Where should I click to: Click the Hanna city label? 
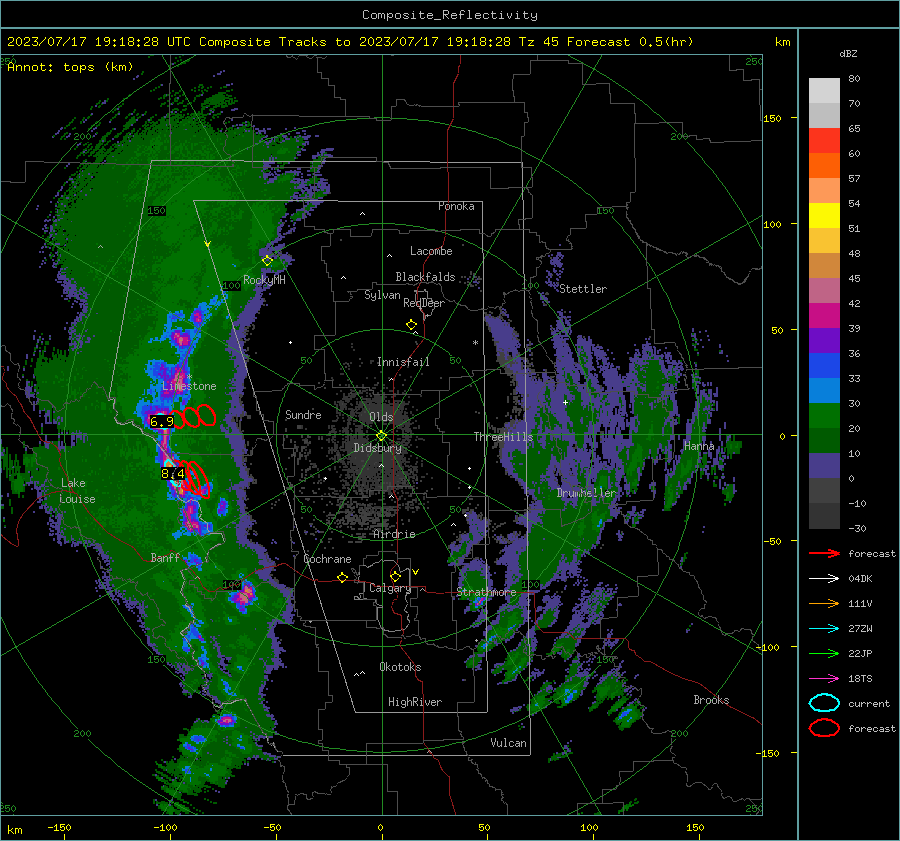click(699, 446)
